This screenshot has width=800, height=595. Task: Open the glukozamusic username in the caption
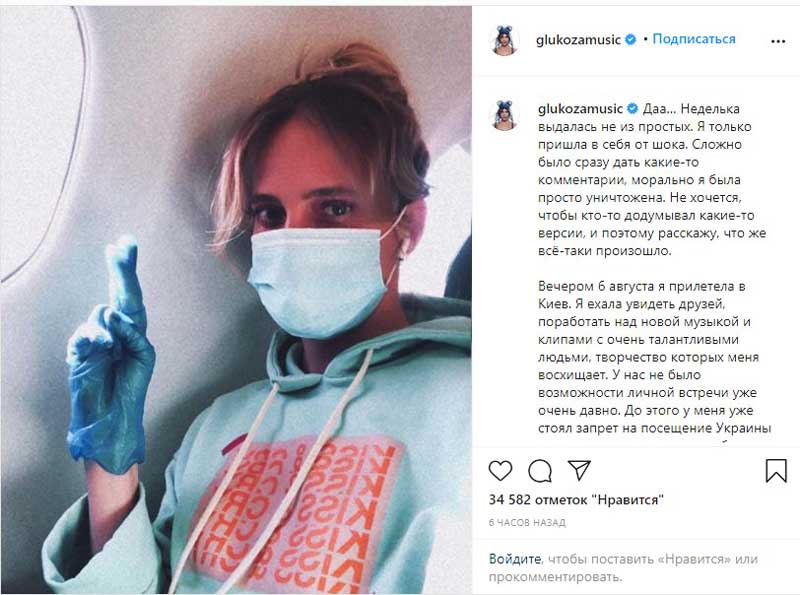pos(580,109)
